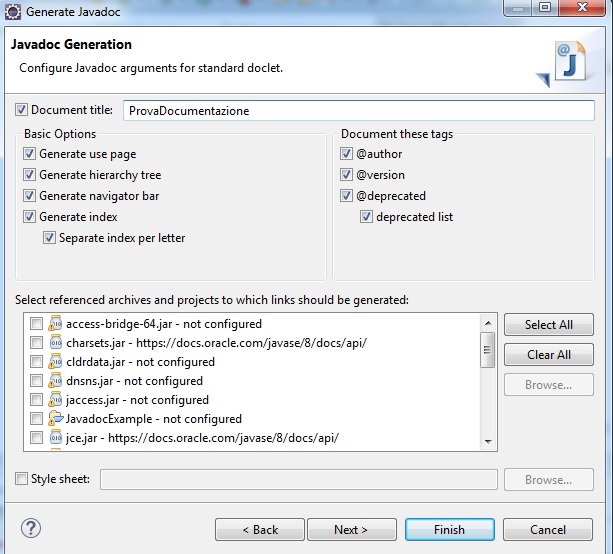The height and width of the screenshot is (554, 613).
Task: Open the help question mark icon
Action: [x=30, y=528]
